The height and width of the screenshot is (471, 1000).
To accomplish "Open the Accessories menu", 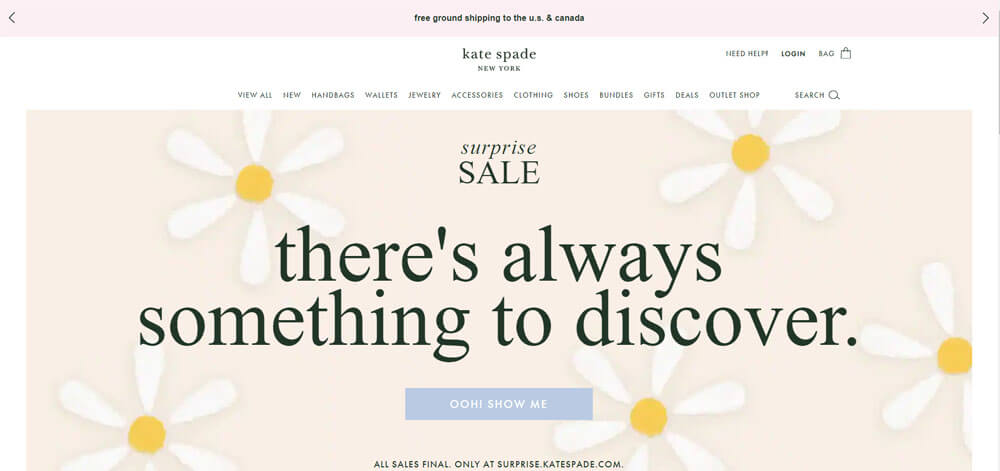I will pyautogui.click(x=477, y=95).
